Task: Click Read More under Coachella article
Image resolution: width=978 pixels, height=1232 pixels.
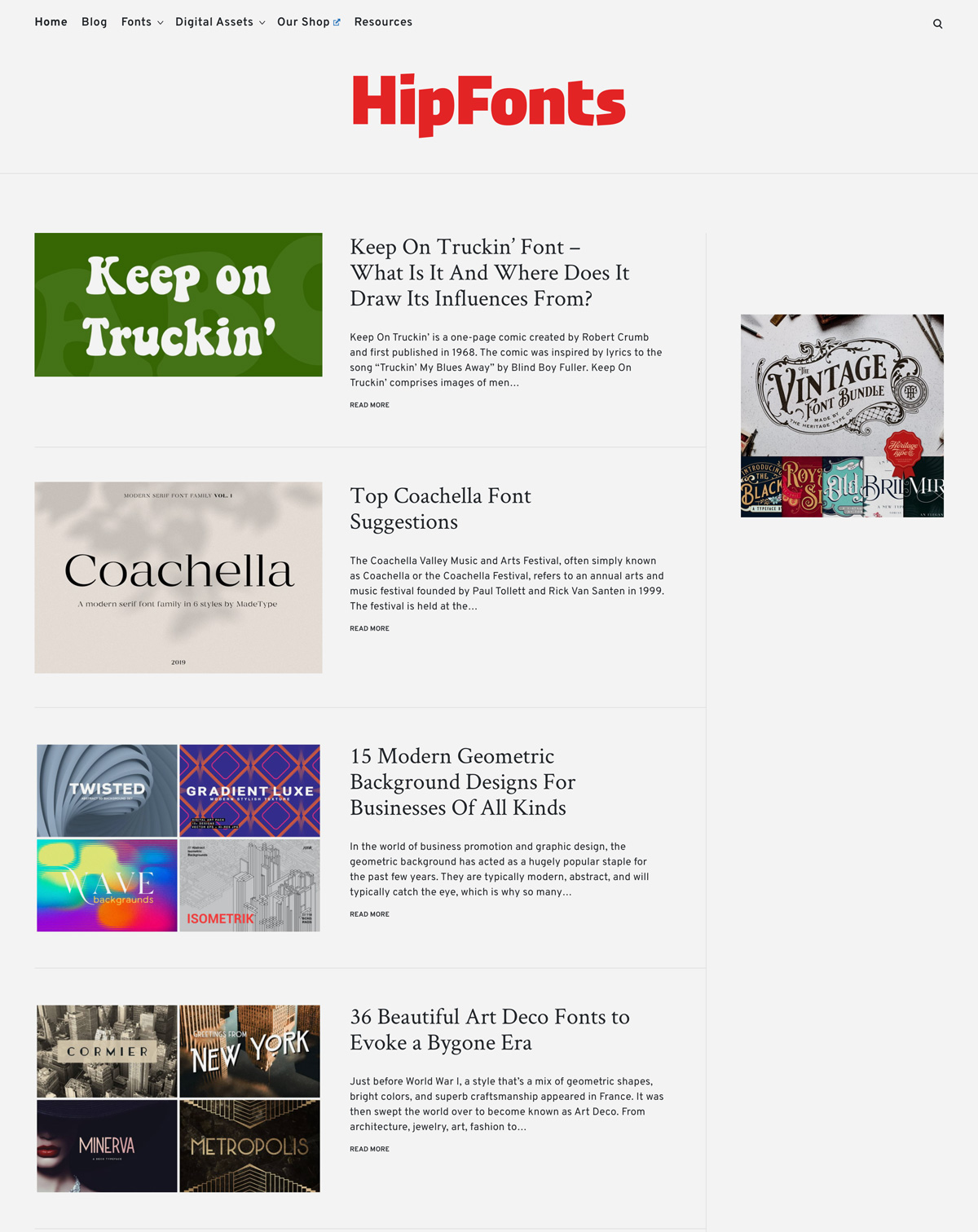Action: click(x=369, y=628)
